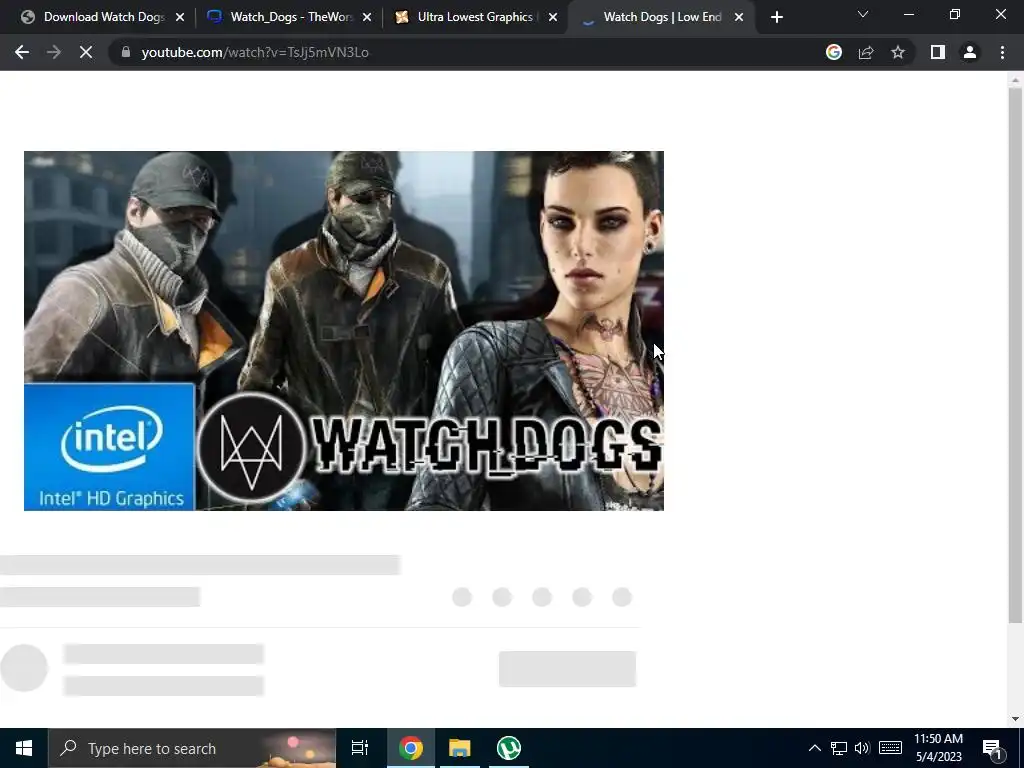This screenshot has width=1024, height=768.
Task: Open the volume control in tray
Action: pyautogui.click(x=862, y=748)
